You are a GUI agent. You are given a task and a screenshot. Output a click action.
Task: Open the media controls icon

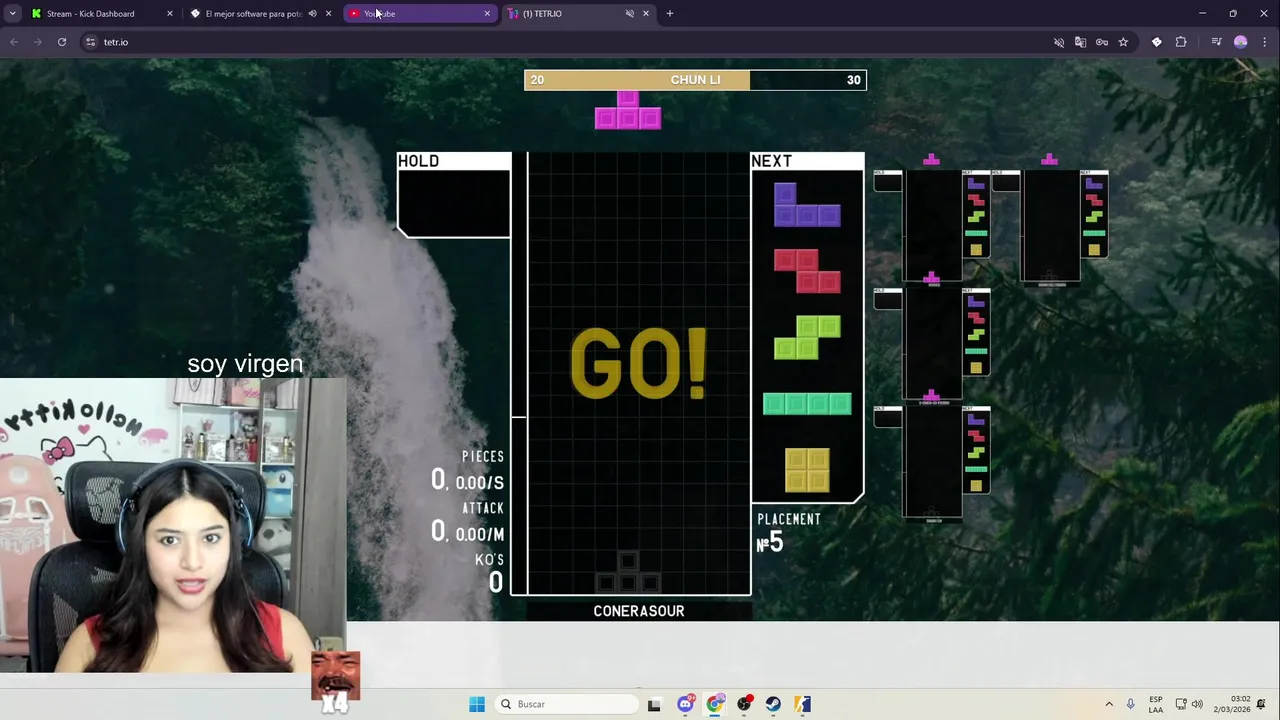(1216, 42)
